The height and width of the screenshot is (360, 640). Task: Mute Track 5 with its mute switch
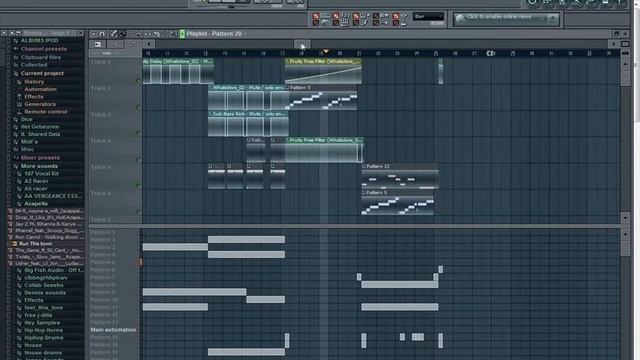click(x=138, y=186)
